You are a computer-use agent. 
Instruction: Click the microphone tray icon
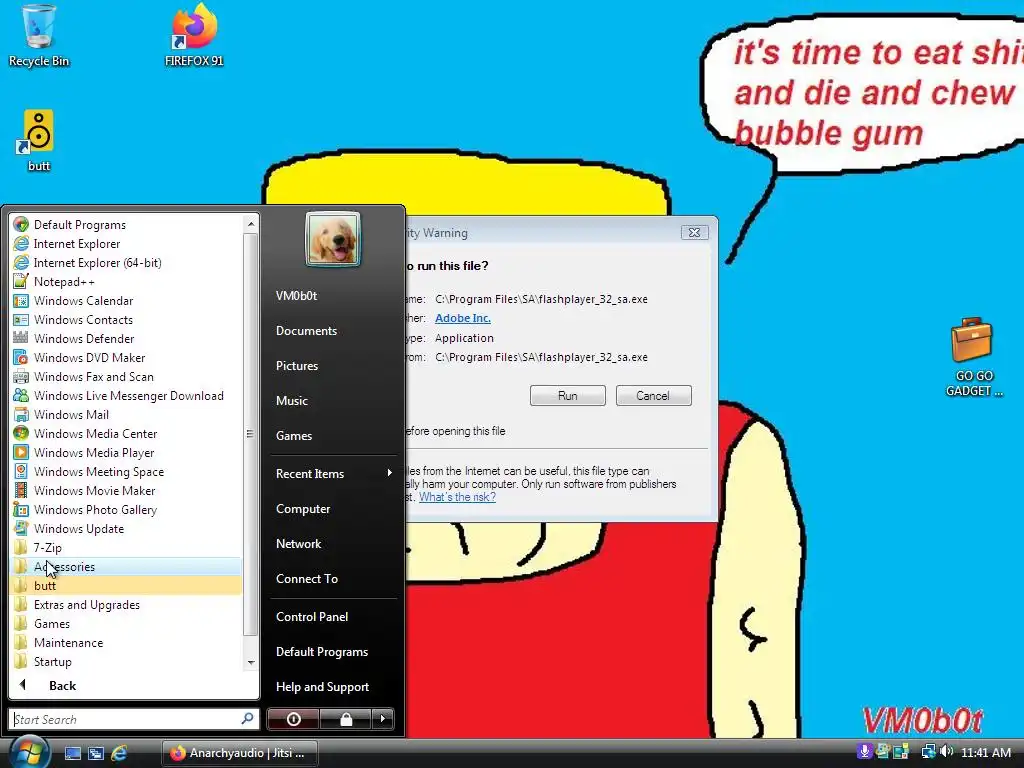(864, 752)
